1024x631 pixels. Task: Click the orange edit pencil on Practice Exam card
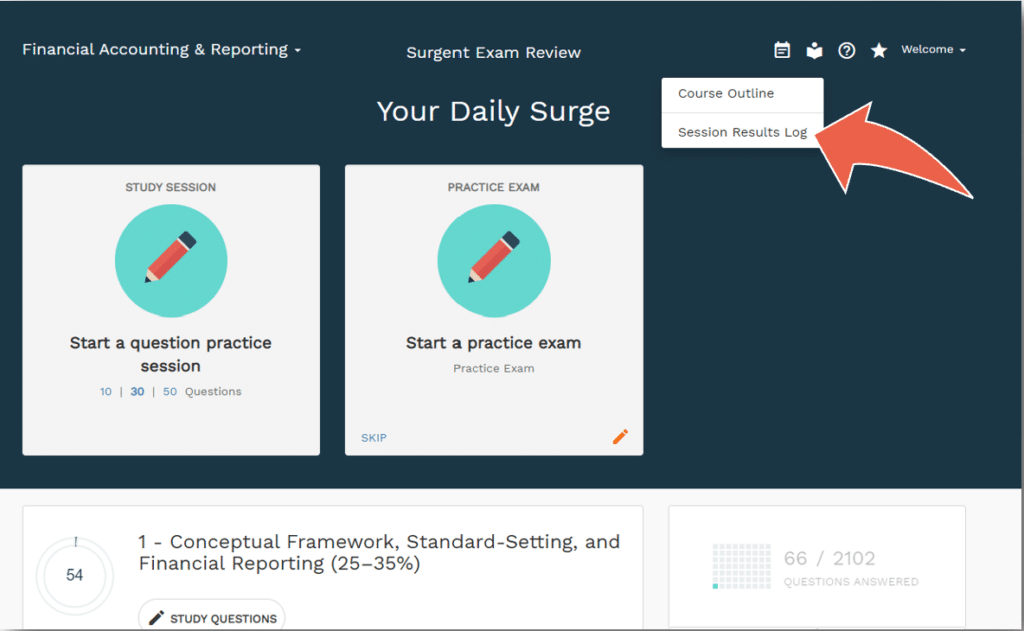620,436
